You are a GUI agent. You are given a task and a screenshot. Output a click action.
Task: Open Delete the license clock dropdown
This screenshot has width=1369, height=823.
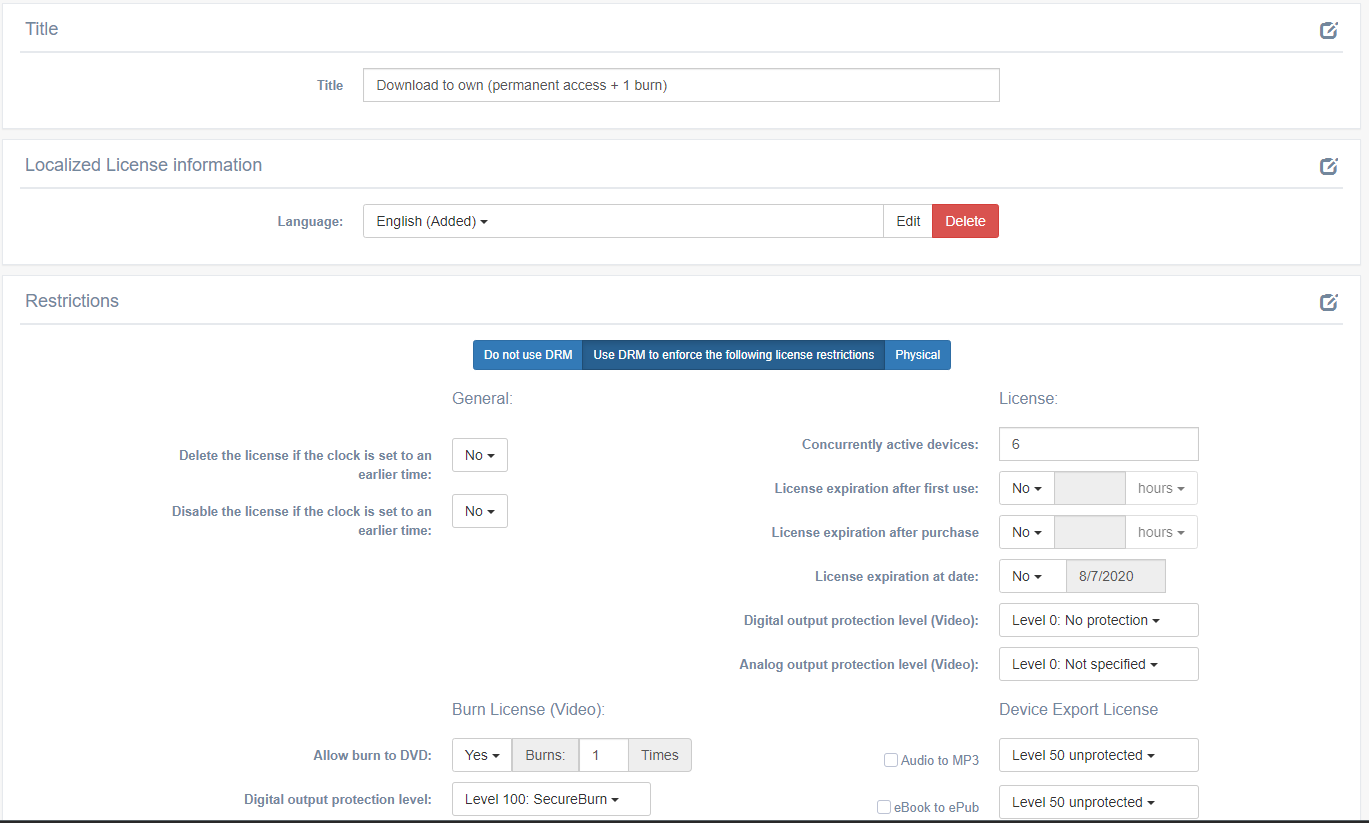[x=479, y=455]
